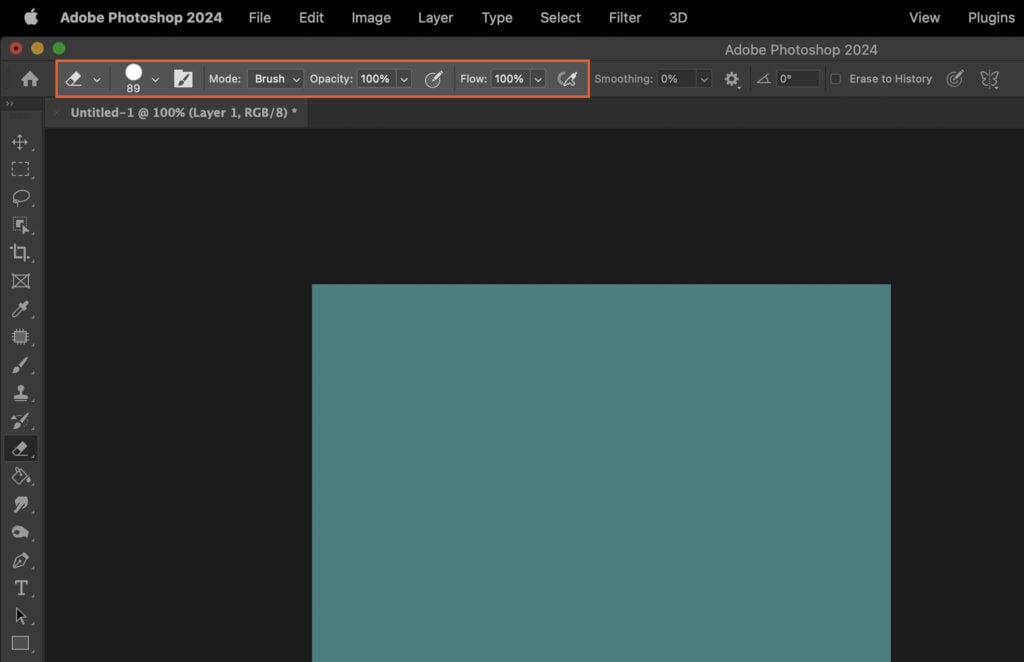Select the Rectangular Marquee tool
Image resolution: width=1024 pixels, height=662 pixels.
pos(22,170)
